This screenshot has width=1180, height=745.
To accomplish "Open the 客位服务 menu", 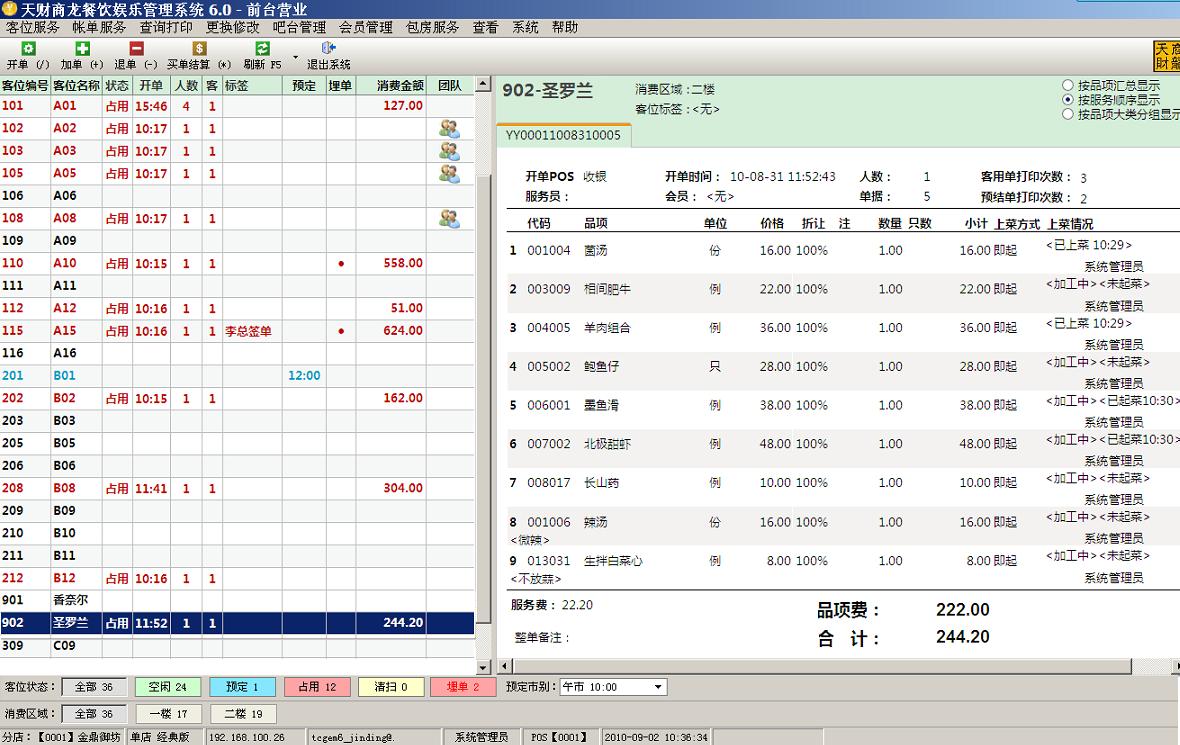I will click(32, 27).
